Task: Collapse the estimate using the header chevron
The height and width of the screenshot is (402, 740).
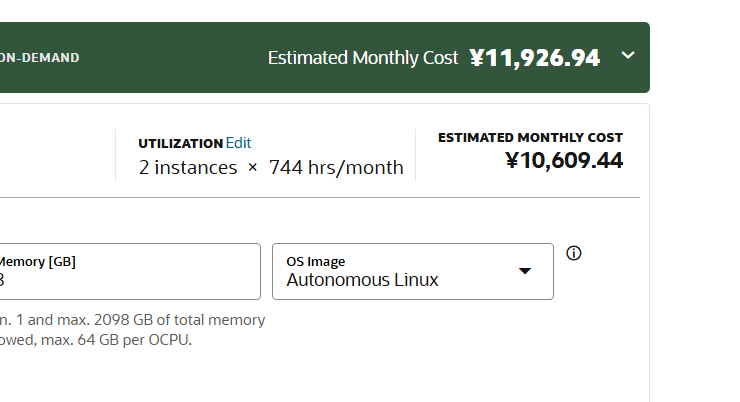Action: click(628, 56)
